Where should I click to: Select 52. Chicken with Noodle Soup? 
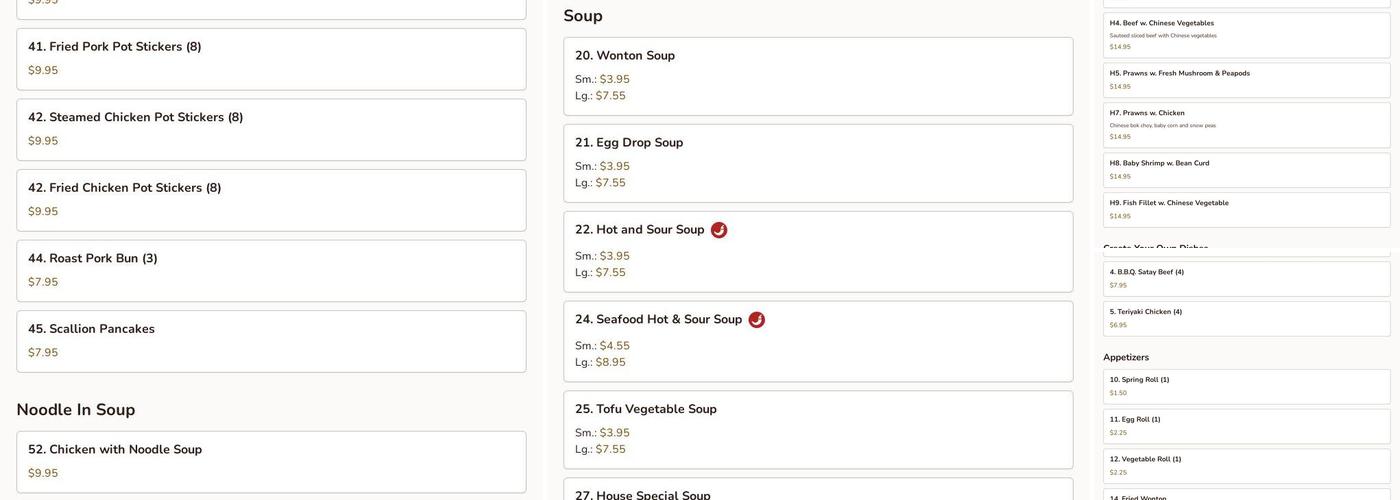pyautogui.click(x=271, y=461)
